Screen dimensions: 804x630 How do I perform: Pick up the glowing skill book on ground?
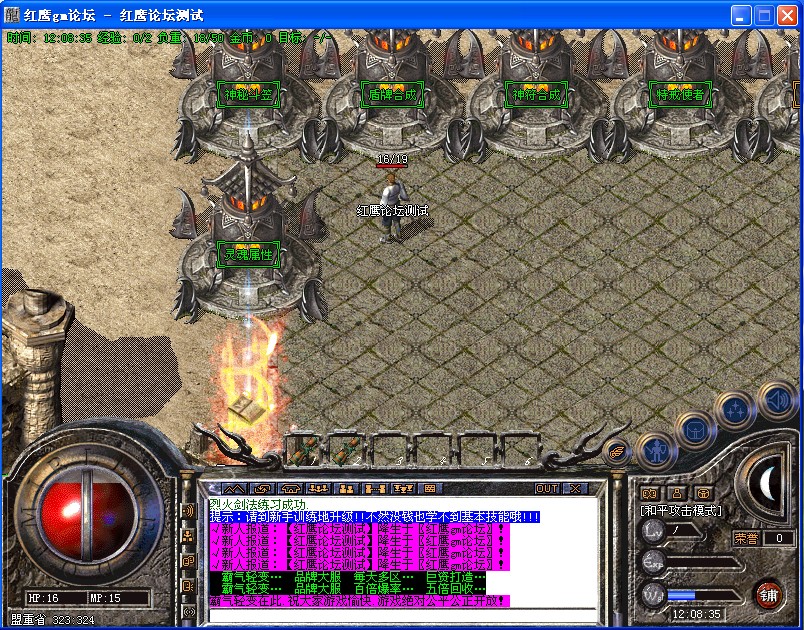(x=247, y=408)
